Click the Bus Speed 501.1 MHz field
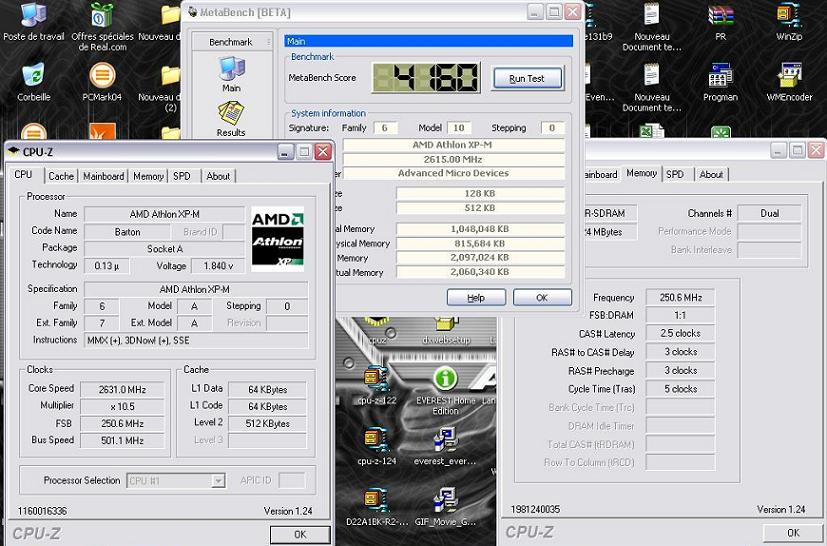The image size is (827, 546). coord(122,440)
